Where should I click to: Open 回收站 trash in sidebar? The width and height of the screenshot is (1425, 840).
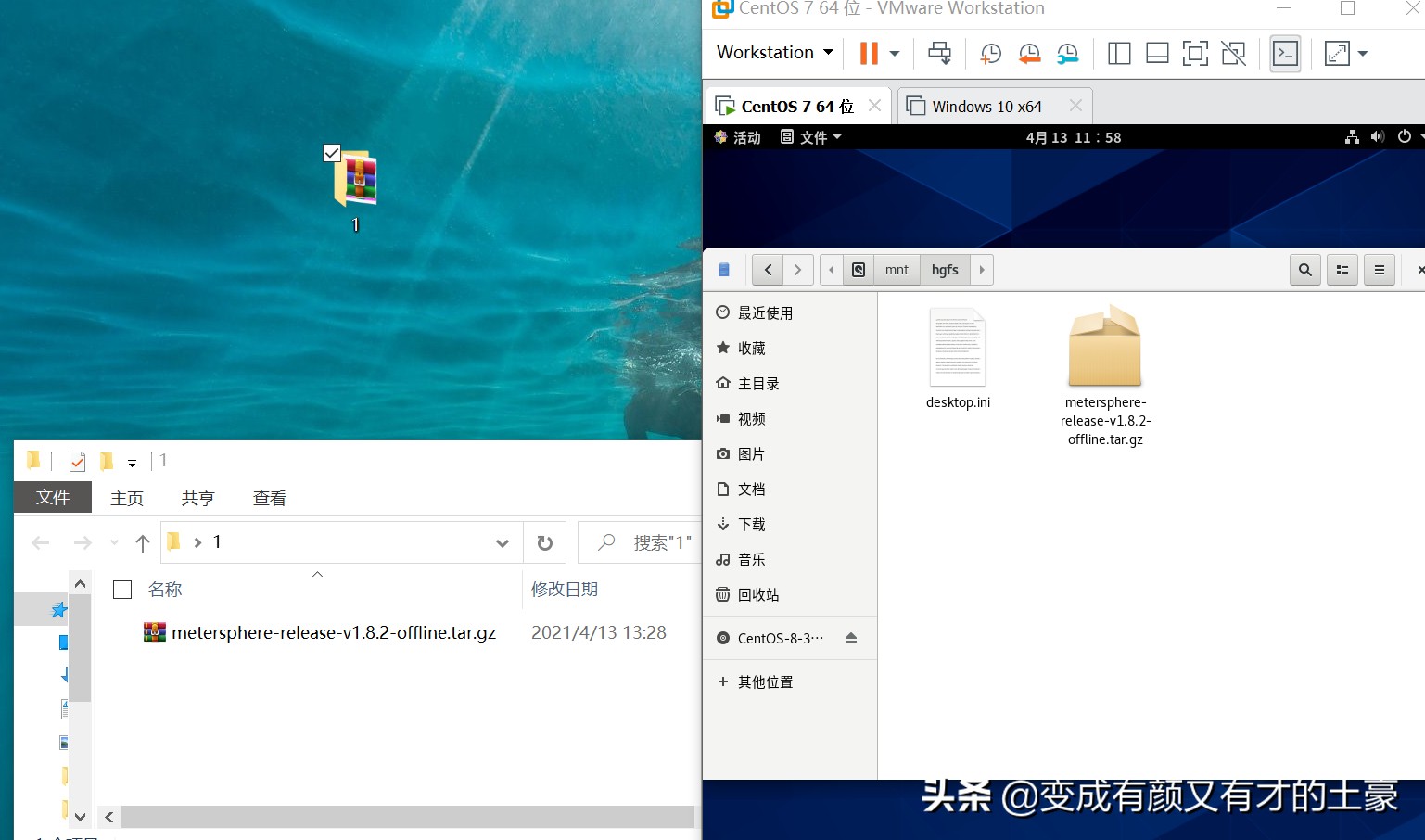pos(790,595)
